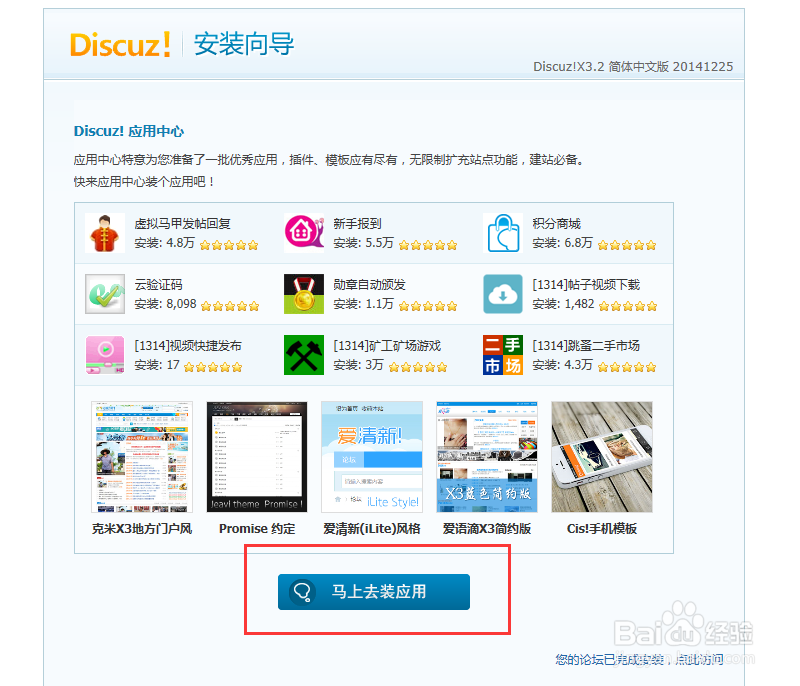Open the 勋章自动颁发 app link

pyautogui.click(x=369, y=285)
